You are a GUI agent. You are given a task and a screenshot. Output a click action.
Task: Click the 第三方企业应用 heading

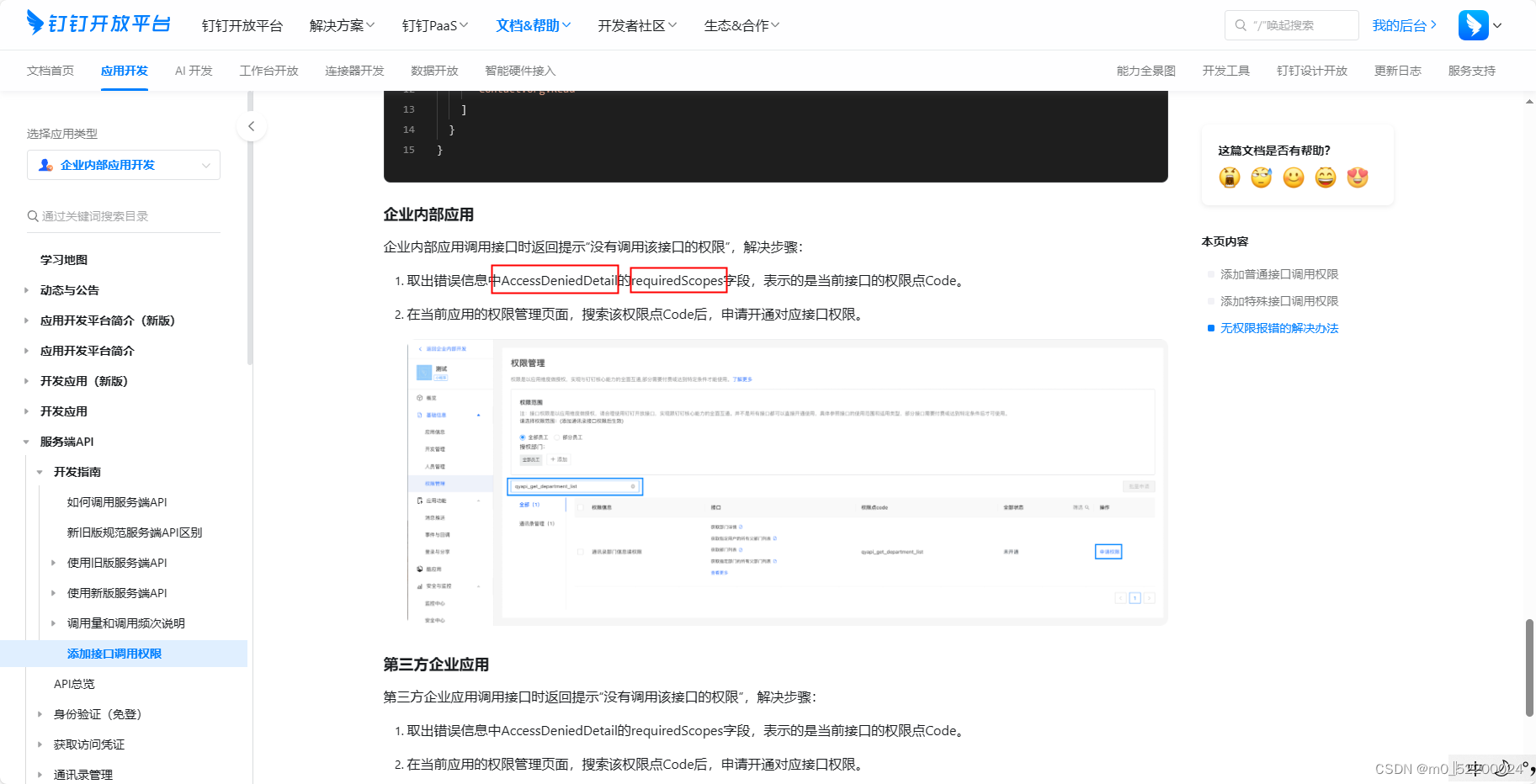pos(436,665)
